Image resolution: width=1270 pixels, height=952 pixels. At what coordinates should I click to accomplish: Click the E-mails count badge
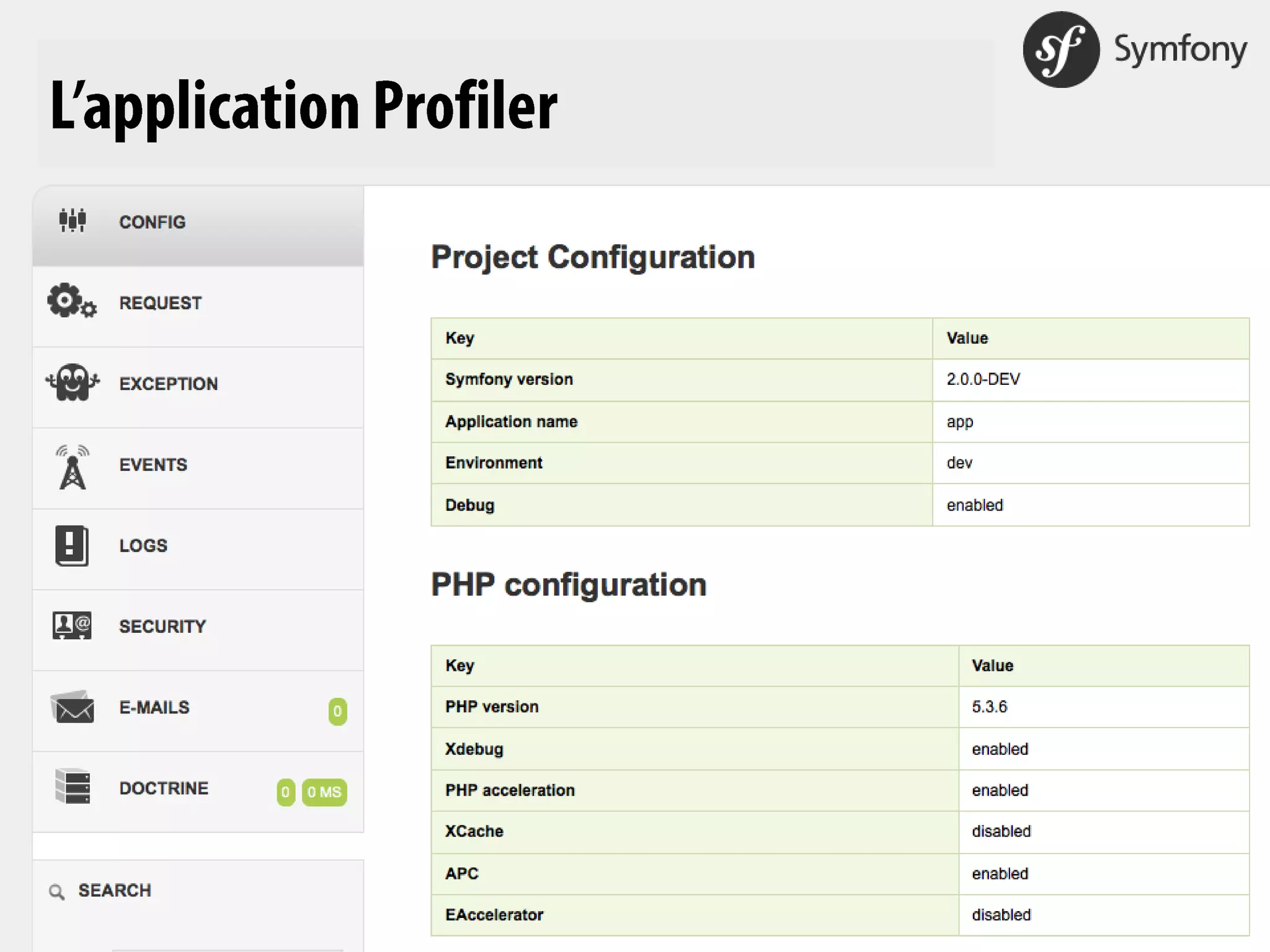[x=337, y=711]
